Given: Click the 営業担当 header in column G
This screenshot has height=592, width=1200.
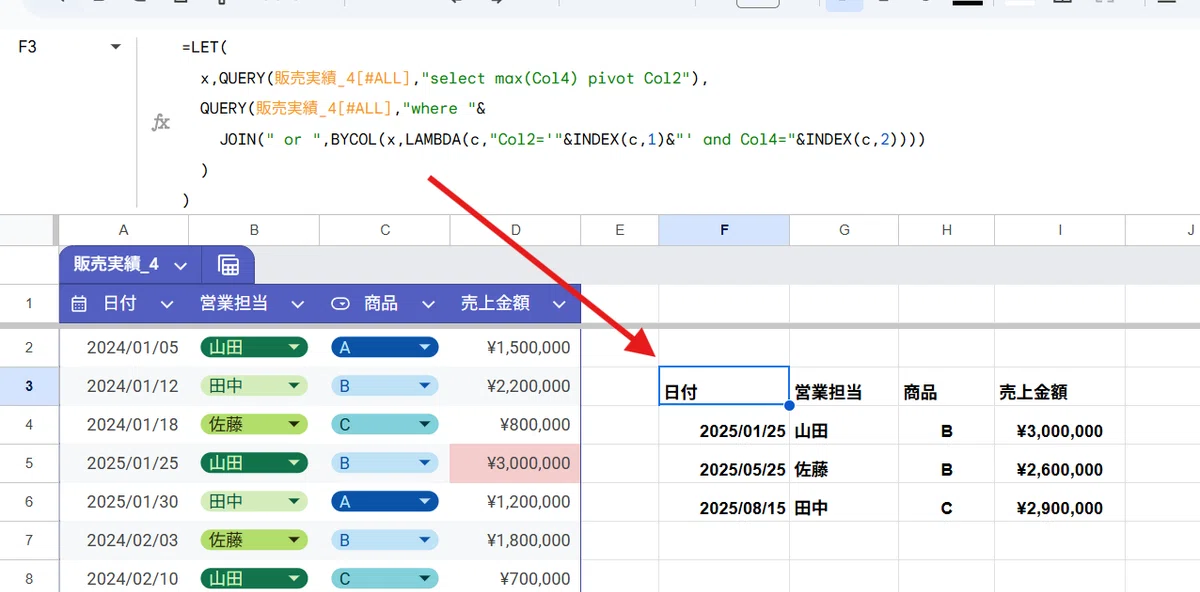Looking at the screenshot, I should click(x=844, y=386).
